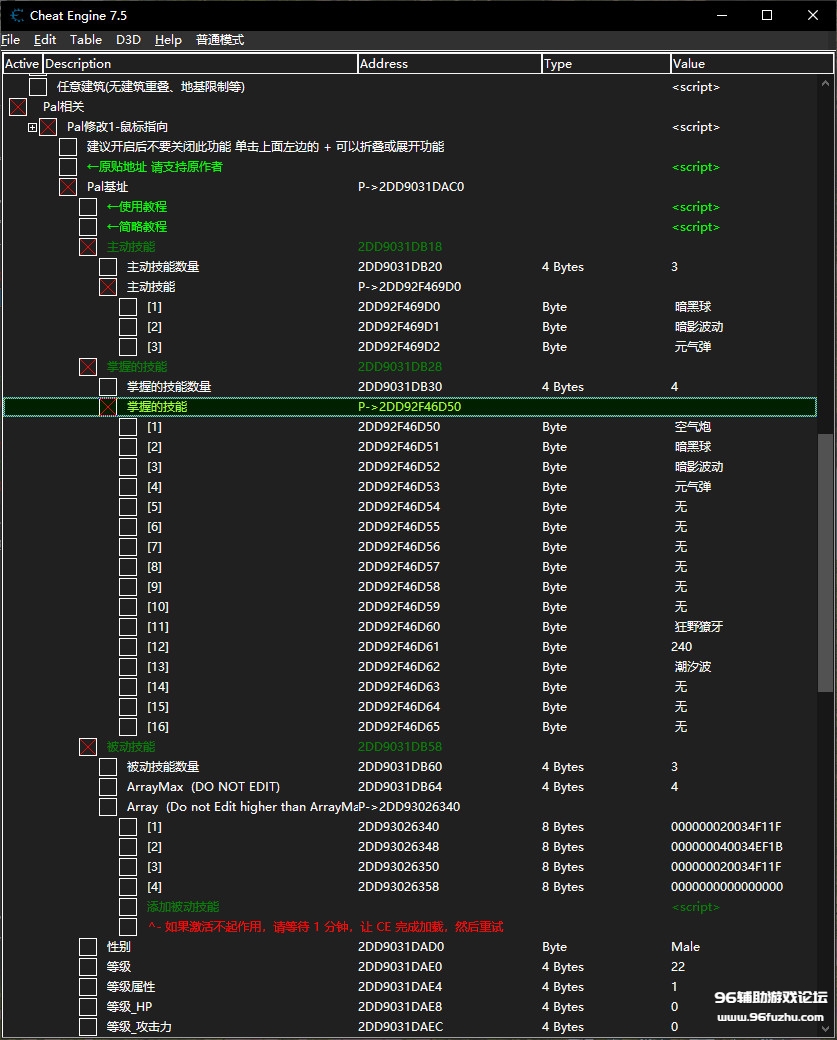The image size is (837, 1040).
Task: Click the vertical scrollbar thumb
Action: [x=825, y=560]
